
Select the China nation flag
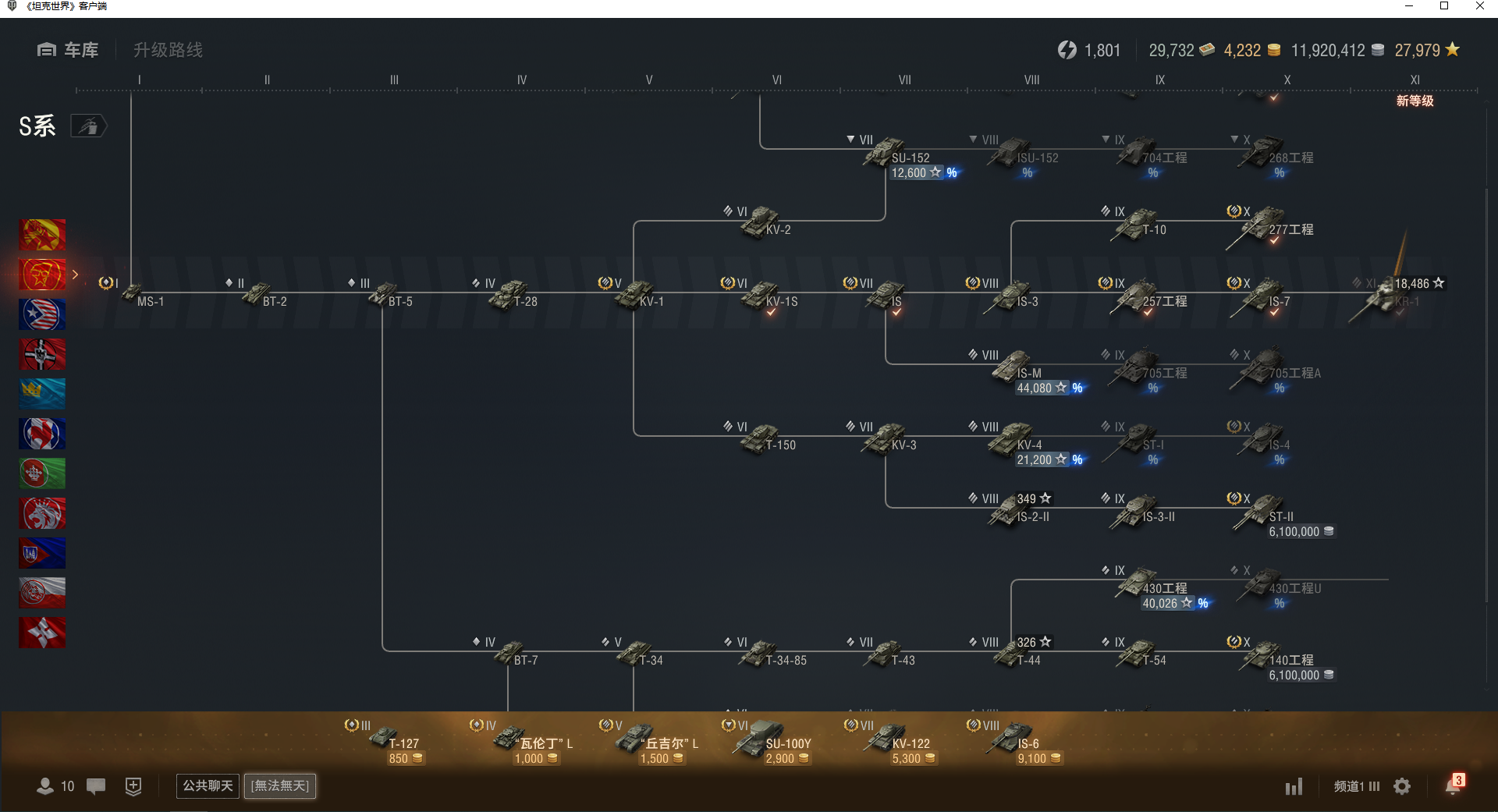click(42, 235)
